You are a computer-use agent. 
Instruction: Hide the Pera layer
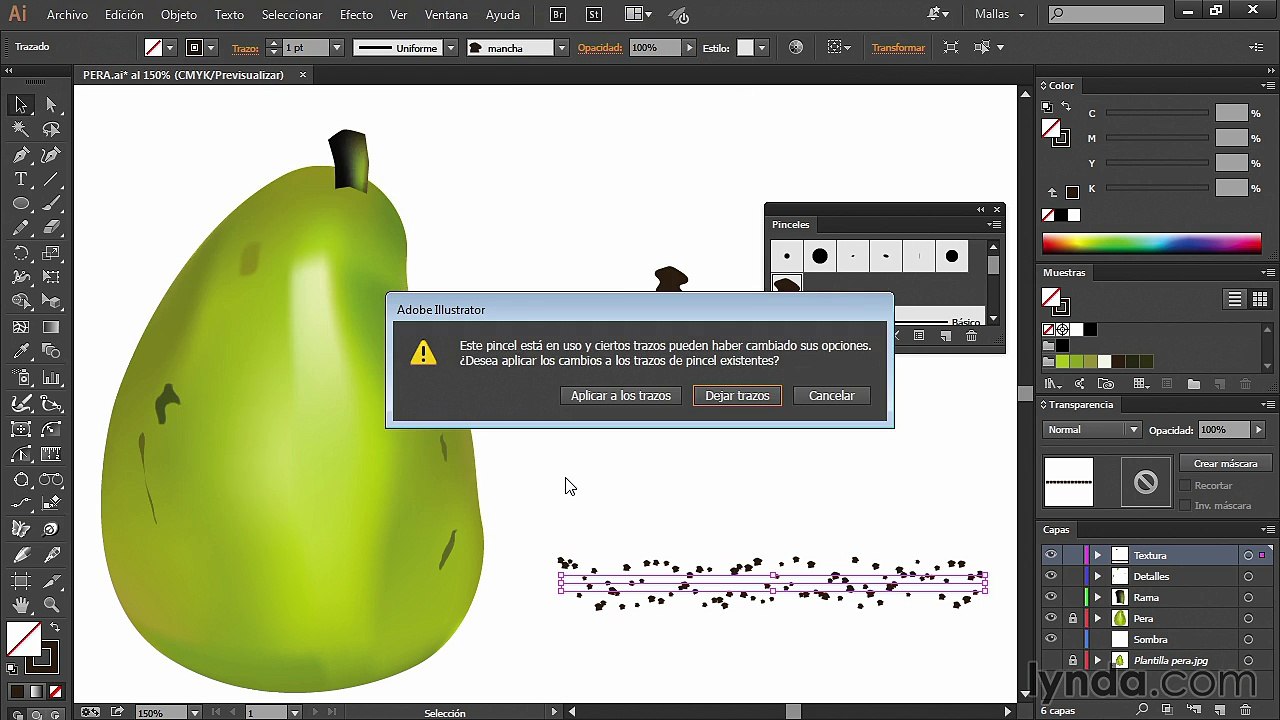[x=1050, y=618]
